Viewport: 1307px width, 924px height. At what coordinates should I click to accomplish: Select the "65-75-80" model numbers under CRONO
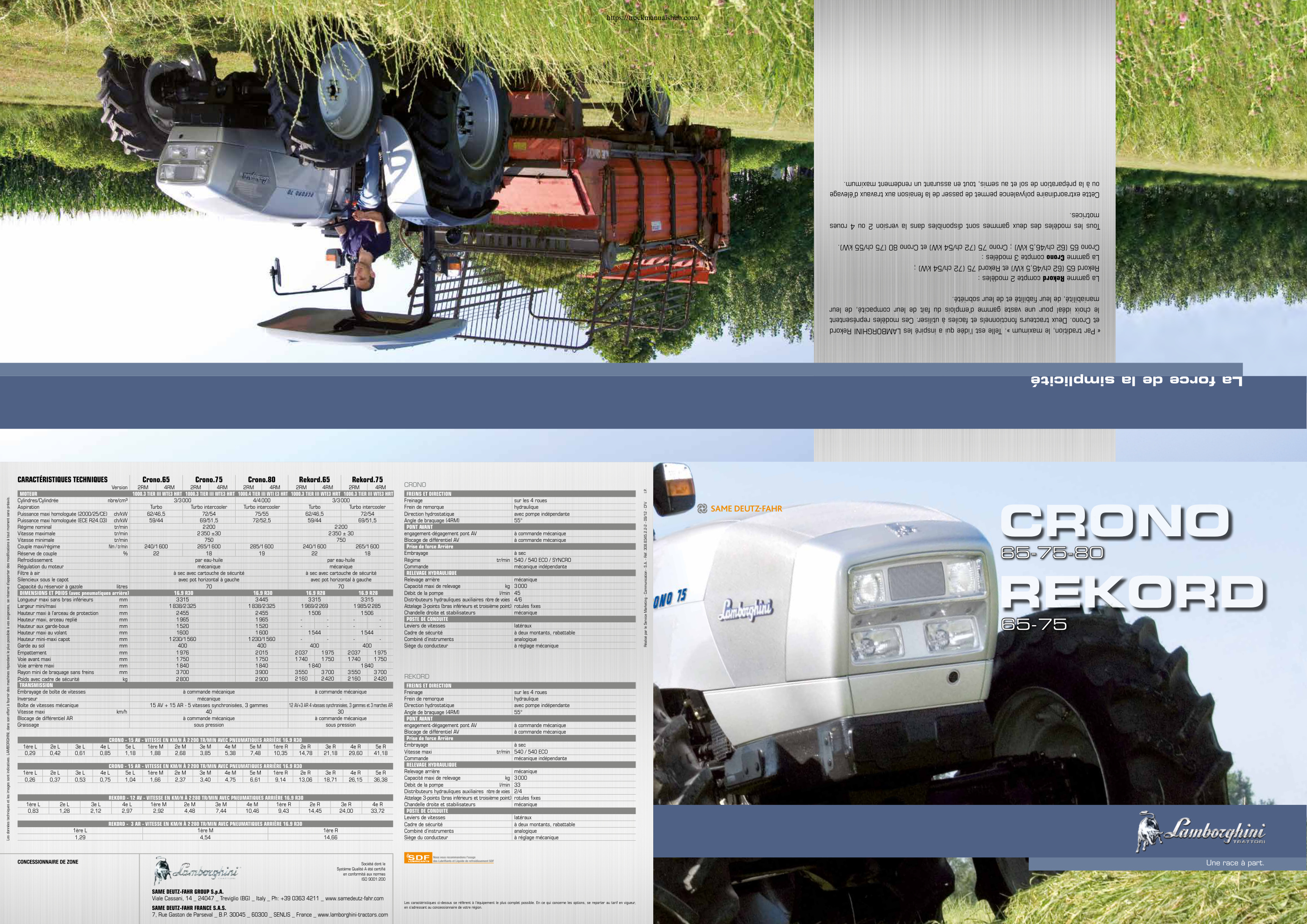point(1052,553)
